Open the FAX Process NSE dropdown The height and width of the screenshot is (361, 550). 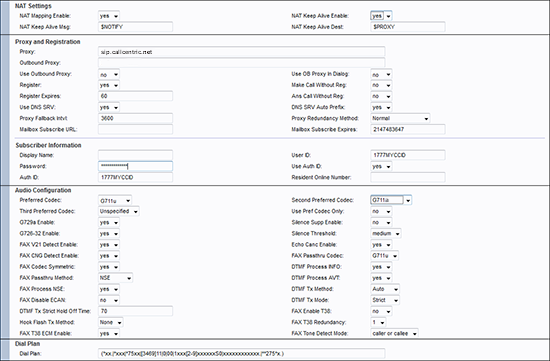[109, 289]
